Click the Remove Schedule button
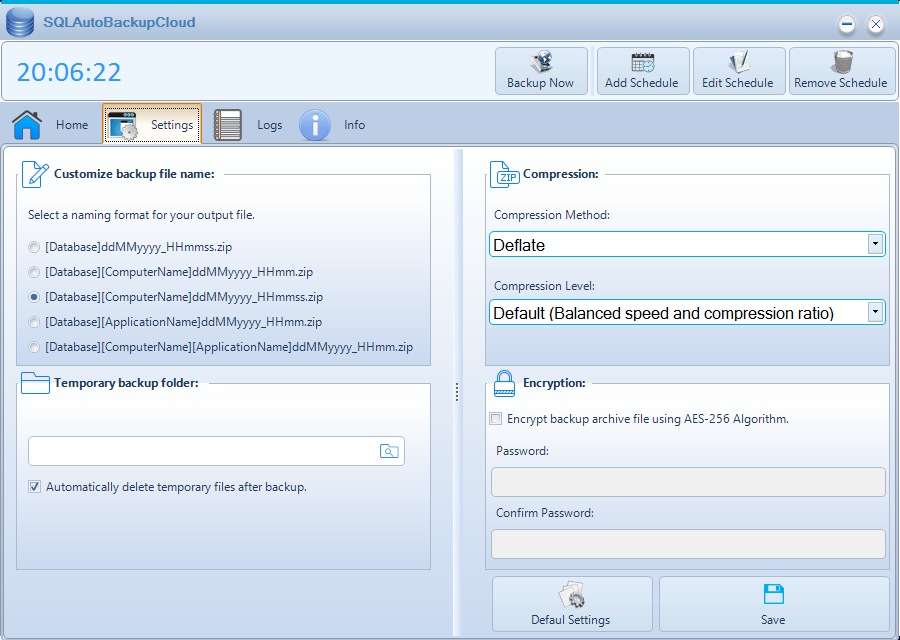The height and width of the screenshot is (640, 900). point(842,71)
